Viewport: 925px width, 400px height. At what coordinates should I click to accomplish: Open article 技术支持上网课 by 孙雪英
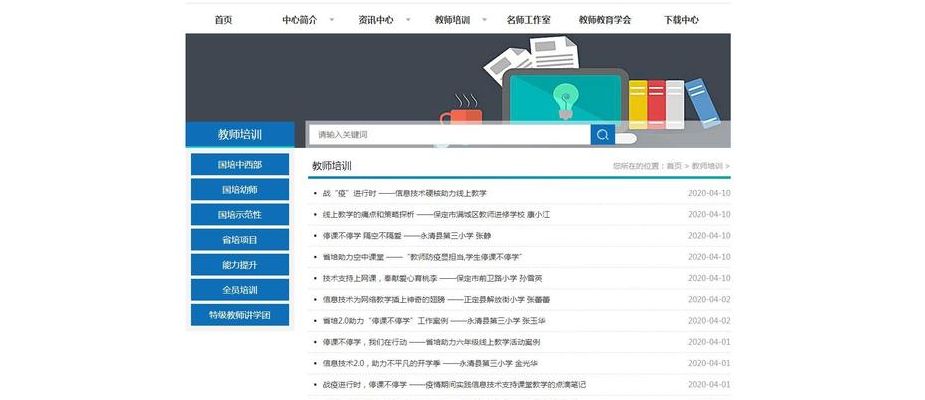(x=432, y=278)
